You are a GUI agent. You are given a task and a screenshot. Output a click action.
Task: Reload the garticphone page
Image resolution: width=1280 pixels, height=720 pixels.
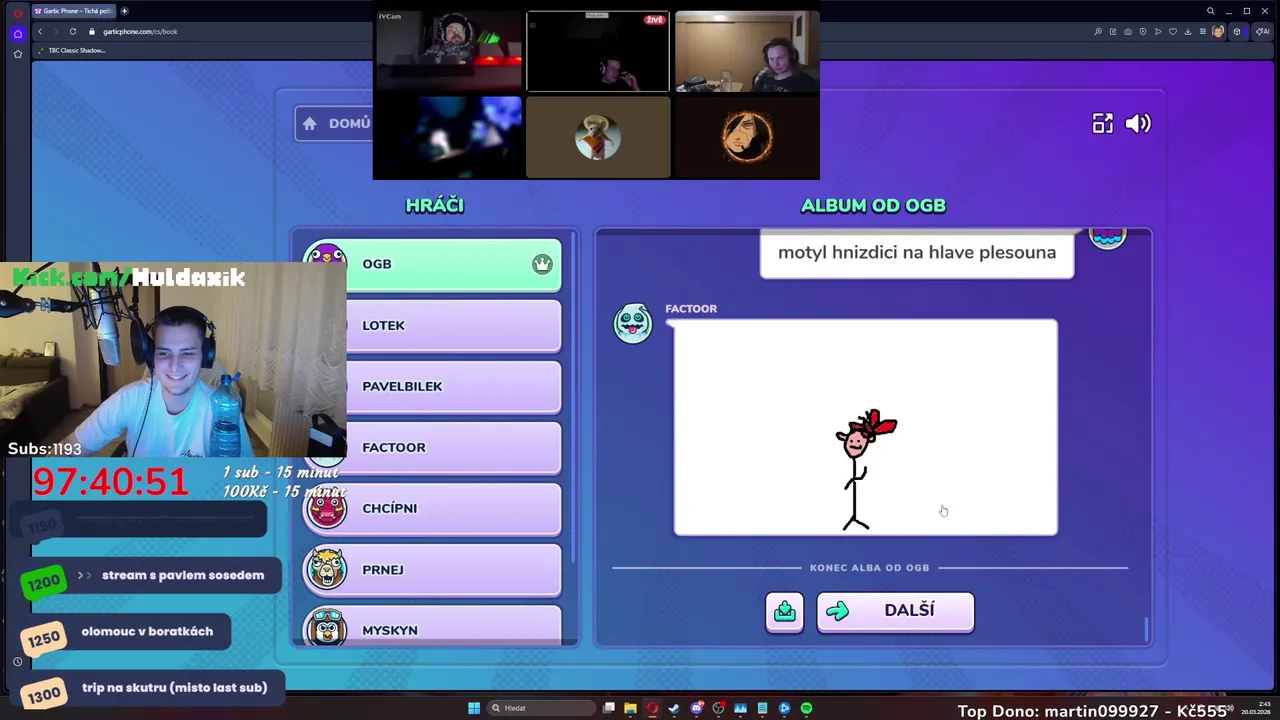tap(73, 31)
